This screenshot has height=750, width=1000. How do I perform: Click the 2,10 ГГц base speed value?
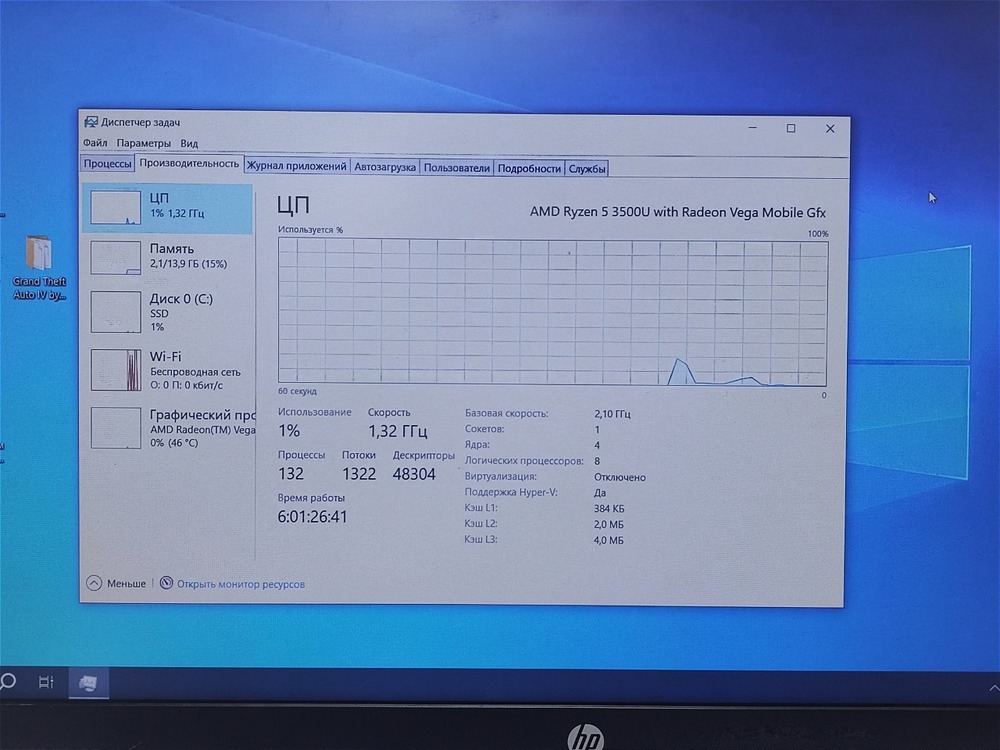coord(612,414)
